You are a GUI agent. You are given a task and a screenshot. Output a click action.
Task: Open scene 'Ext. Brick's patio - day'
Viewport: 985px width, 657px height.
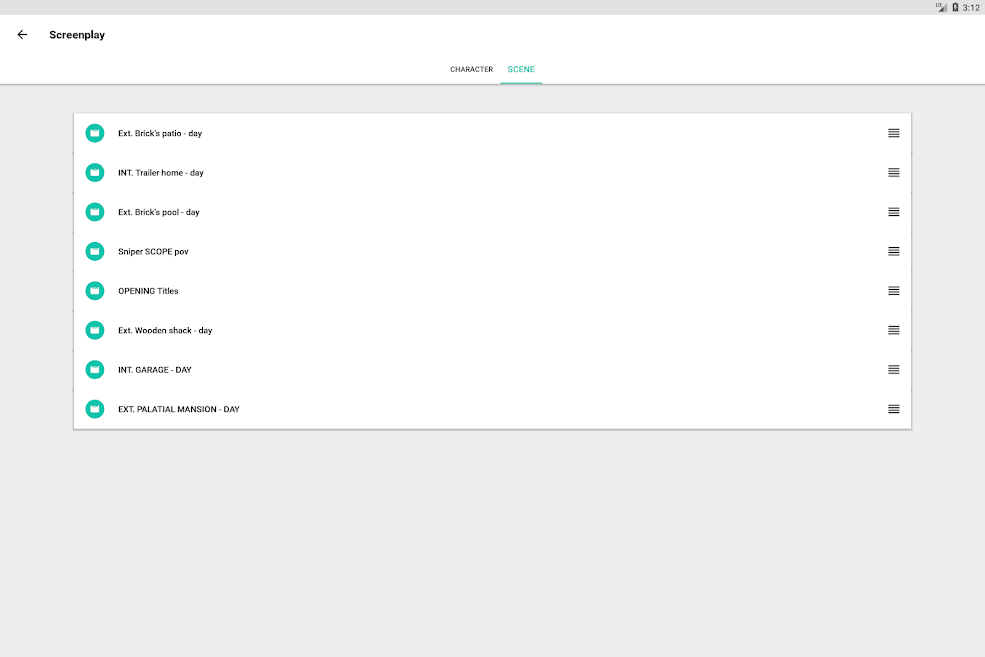pos(492,133)
